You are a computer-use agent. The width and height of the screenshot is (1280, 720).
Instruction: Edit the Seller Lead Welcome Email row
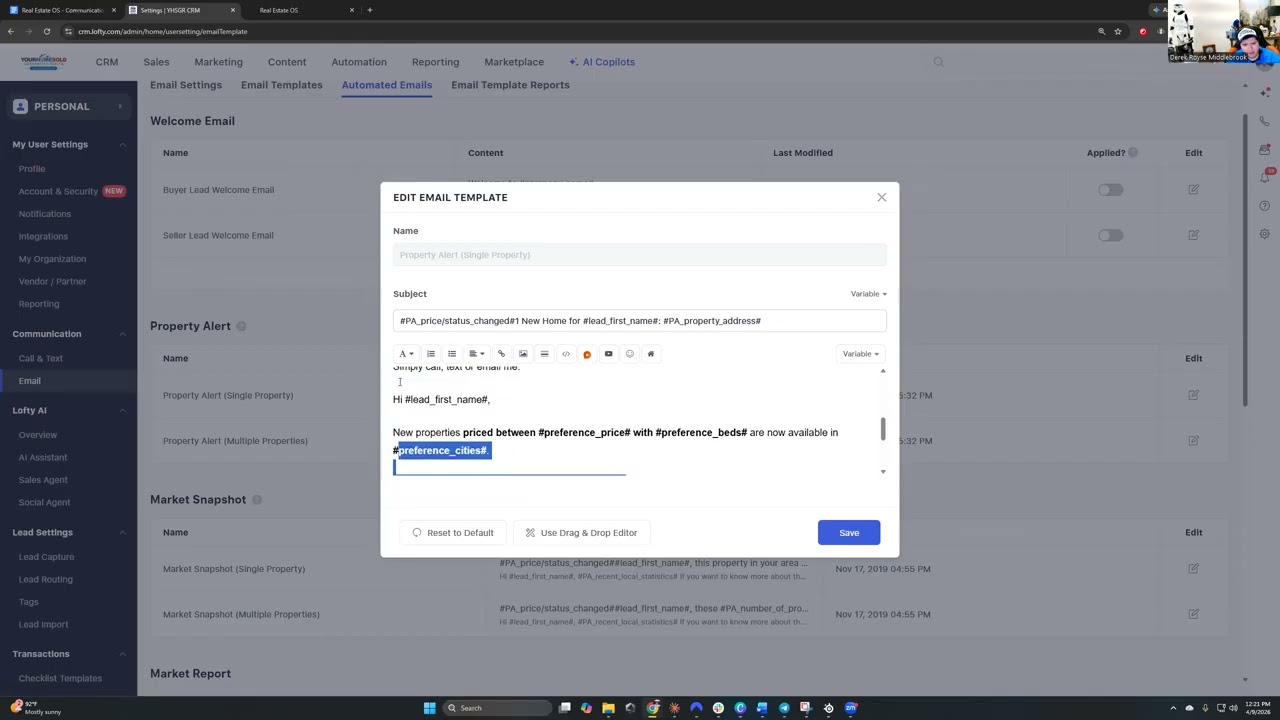[x=1193, y=236]
